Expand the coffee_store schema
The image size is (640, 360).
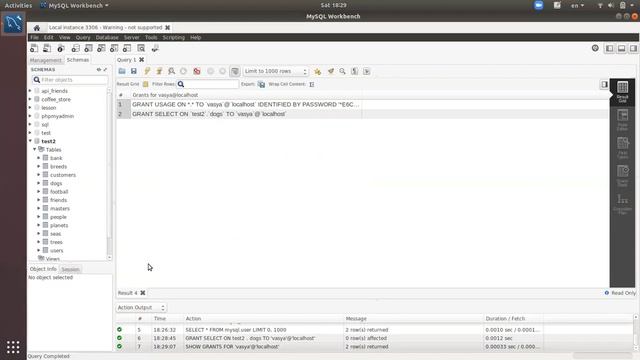click(30, 99)
